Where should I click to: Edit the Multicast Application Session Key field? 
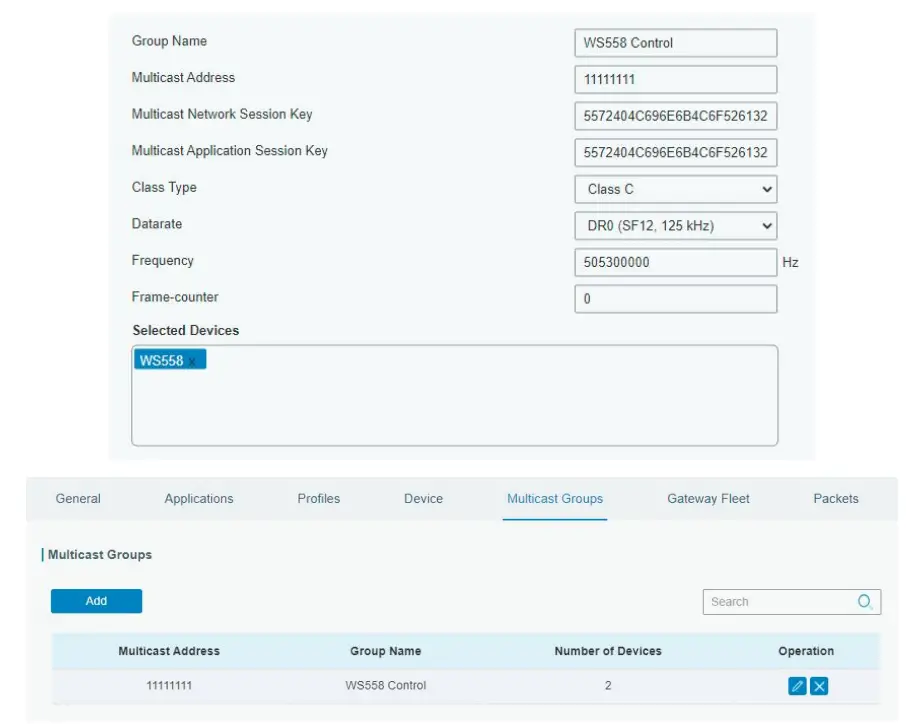coord(675,153)
